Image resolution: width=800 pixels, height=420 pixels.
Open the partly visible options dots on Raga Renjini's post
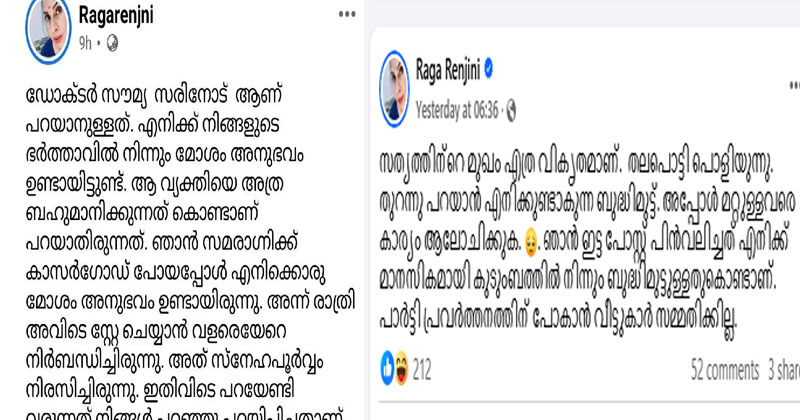(x=795, y=85)
